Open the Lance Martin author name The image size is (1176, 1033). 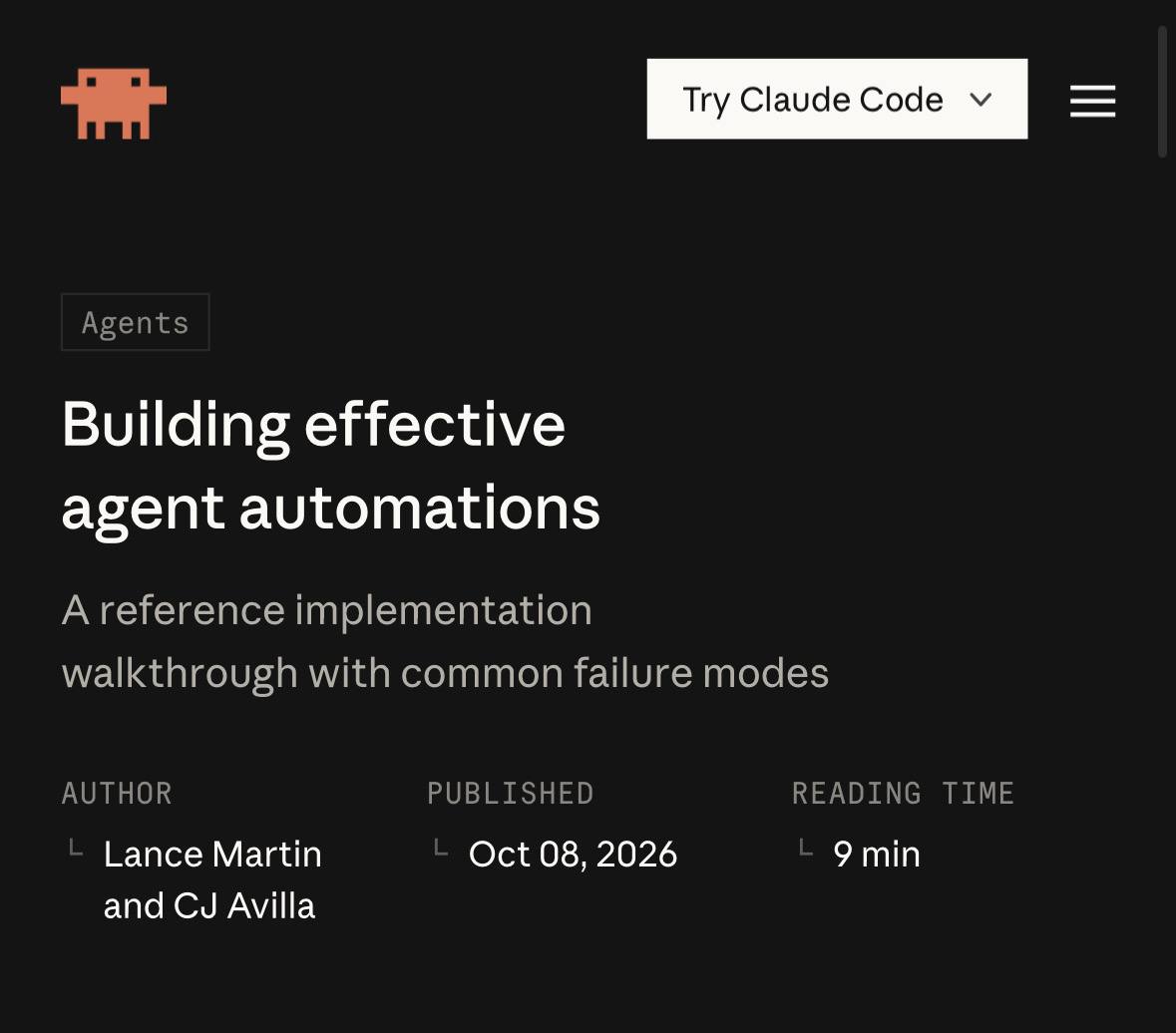click(x=212, y=854)
